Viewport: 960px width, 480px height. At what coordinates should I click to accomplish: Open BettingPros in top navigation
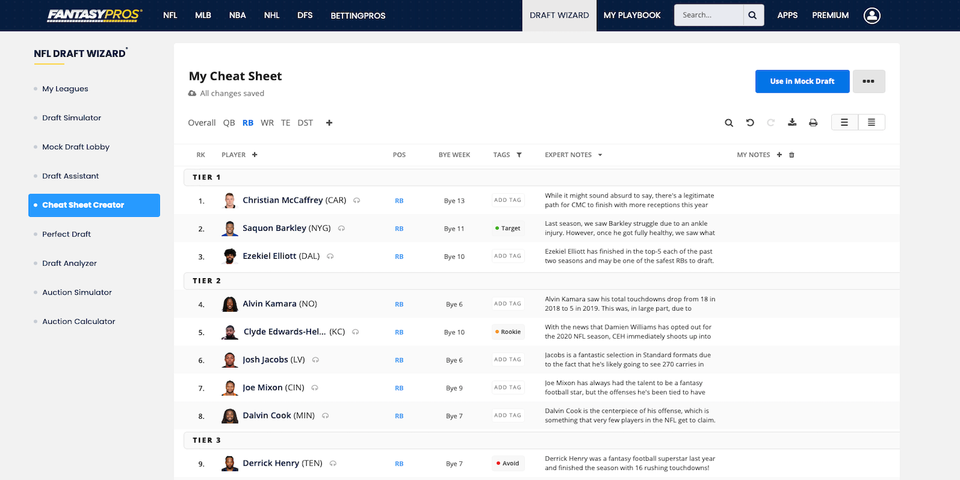(x=358, y=15)
